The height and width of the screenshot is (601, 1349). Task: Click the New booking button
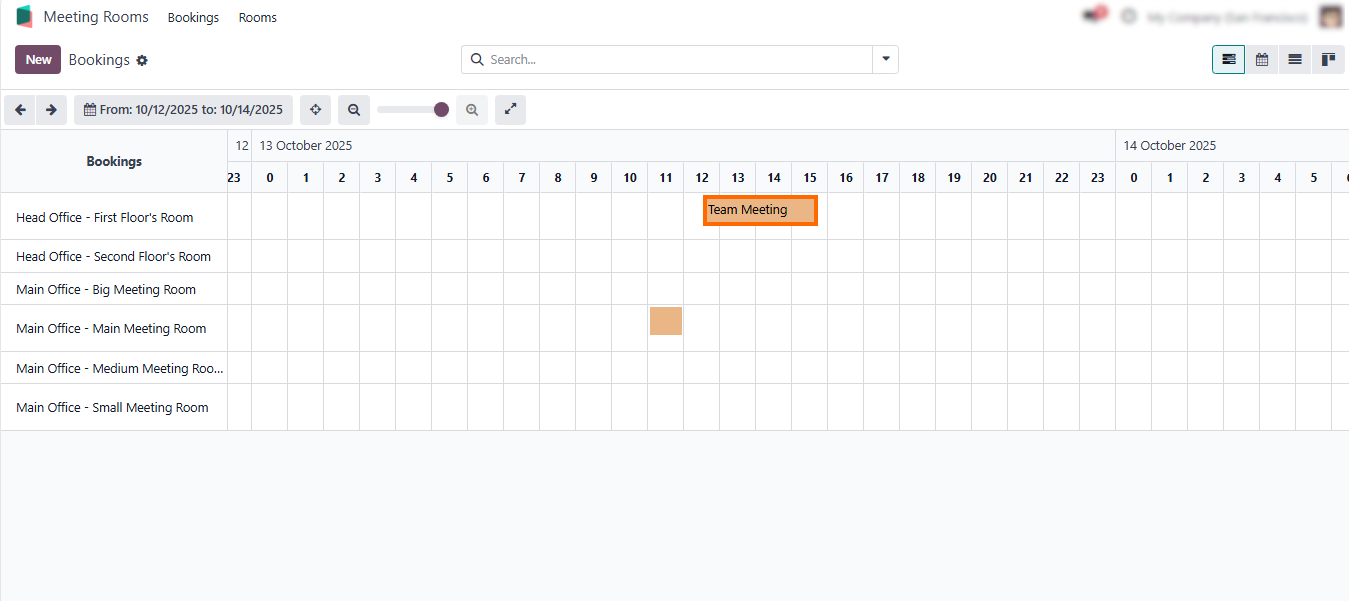(38, 60)
